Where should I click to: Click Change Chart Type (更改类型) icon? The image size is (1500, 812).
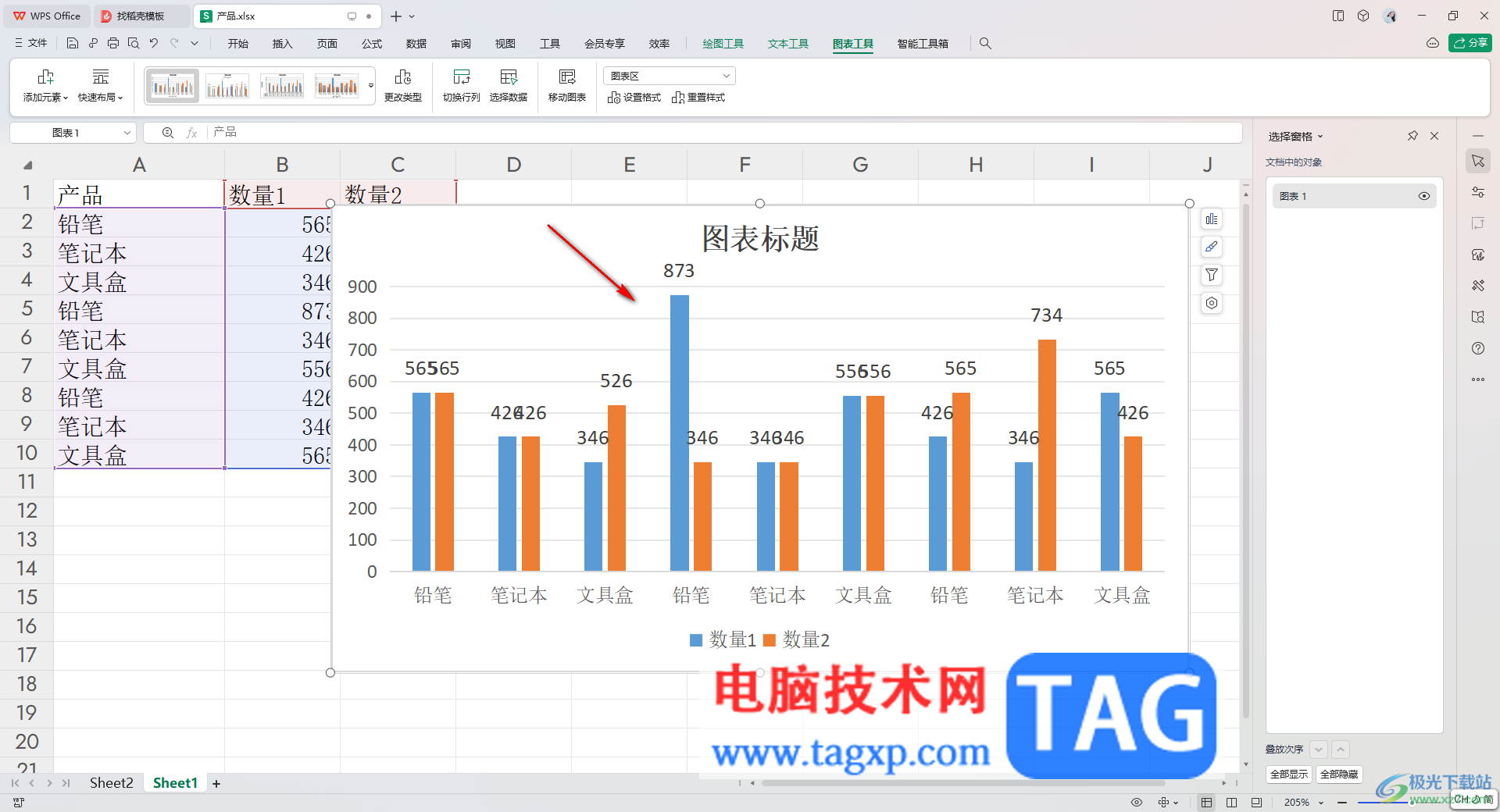tap(402, 77)
